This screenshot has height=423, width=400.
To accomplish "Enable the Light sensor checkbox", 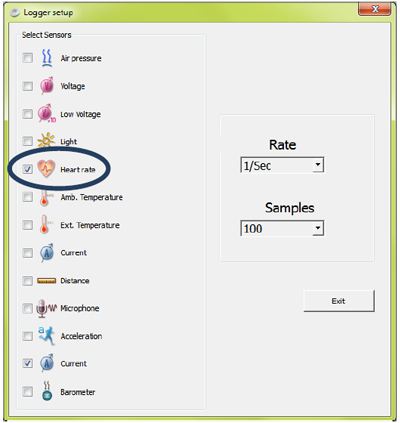I will click(28, 141).
